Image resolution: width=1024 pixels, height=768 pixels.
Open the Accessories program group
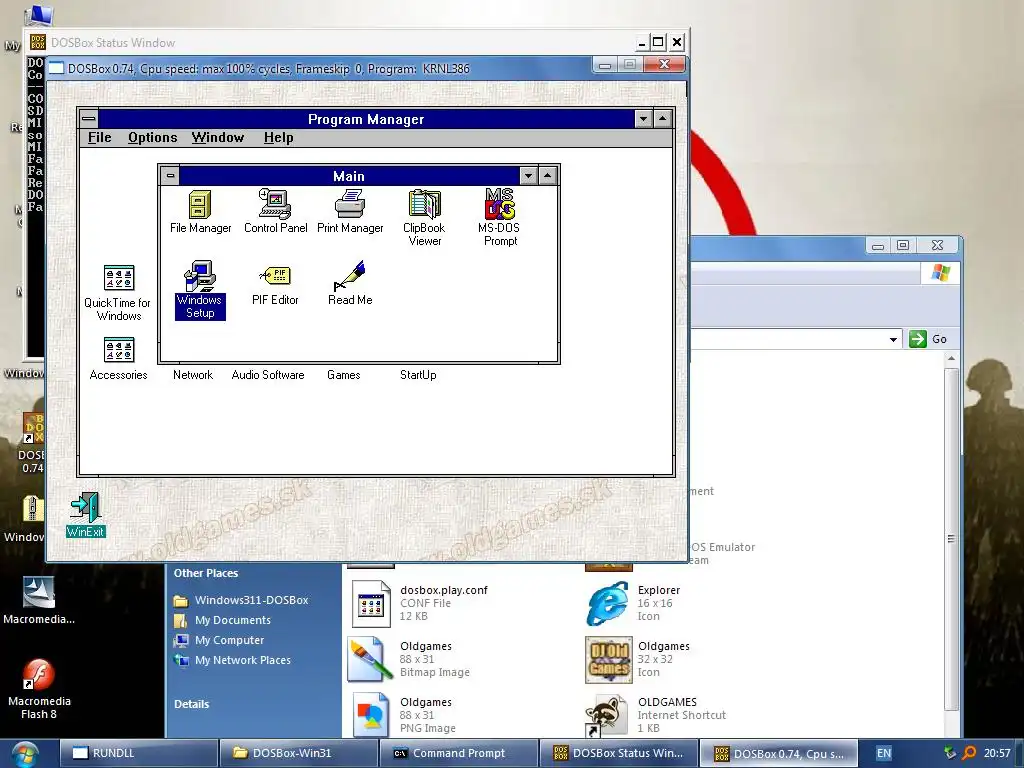pos(118,359)
